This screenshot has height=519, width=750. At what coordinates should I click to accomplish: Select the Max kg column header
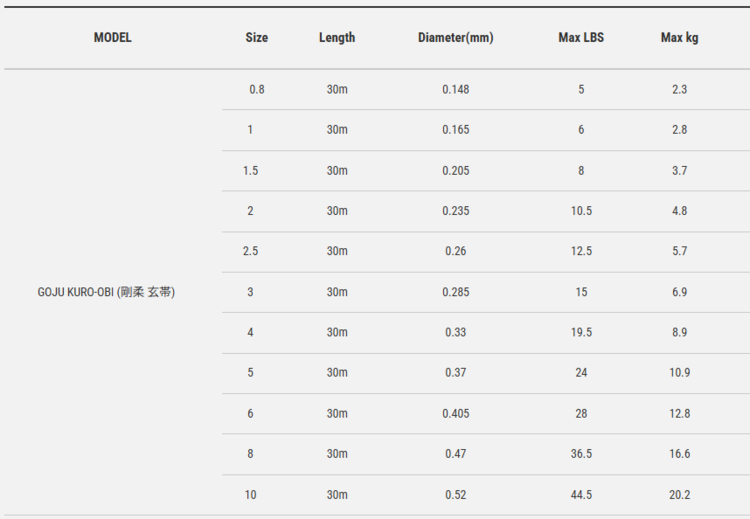(680, 38)
